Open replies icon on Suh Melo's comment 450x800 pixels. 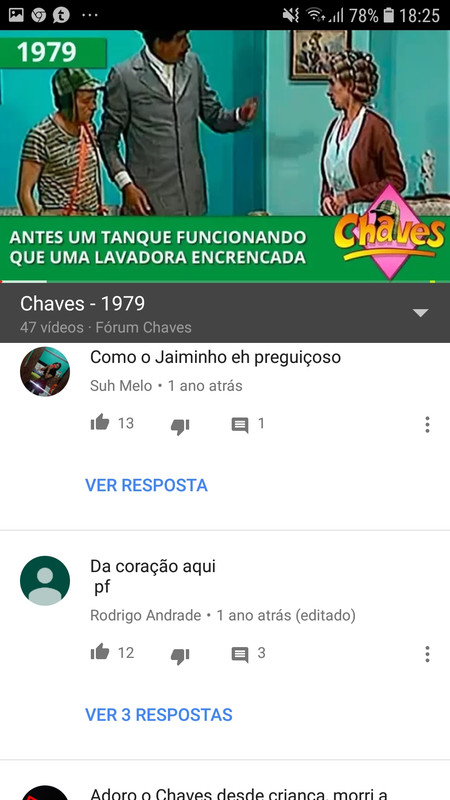coord(240,425)
